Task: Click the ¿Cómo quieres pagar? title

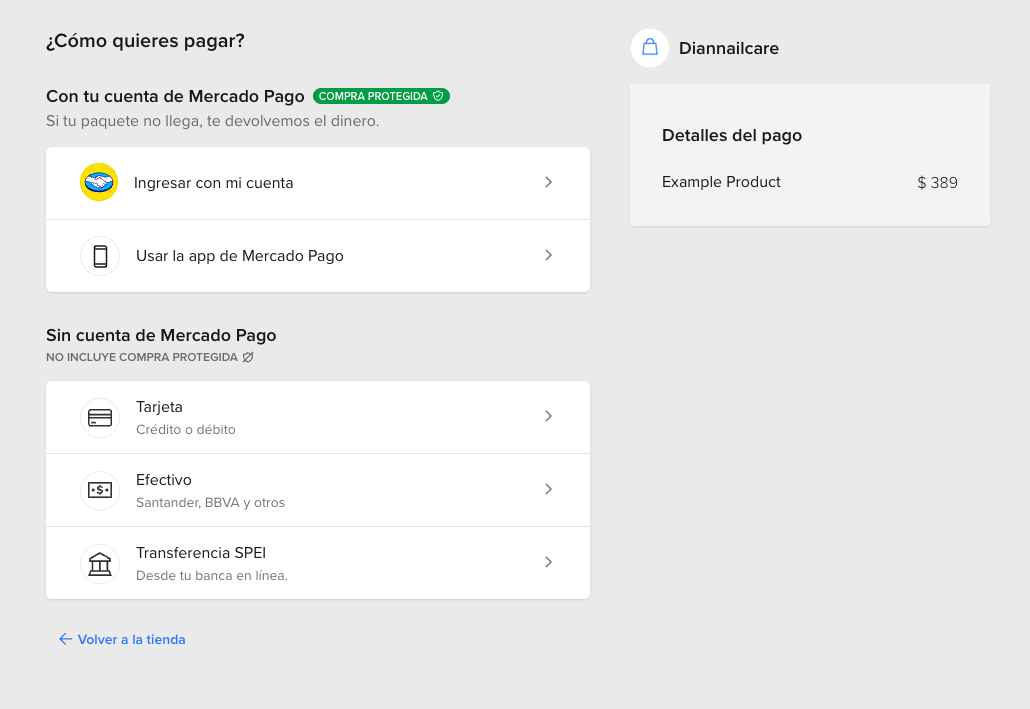Action: [145, 41]
